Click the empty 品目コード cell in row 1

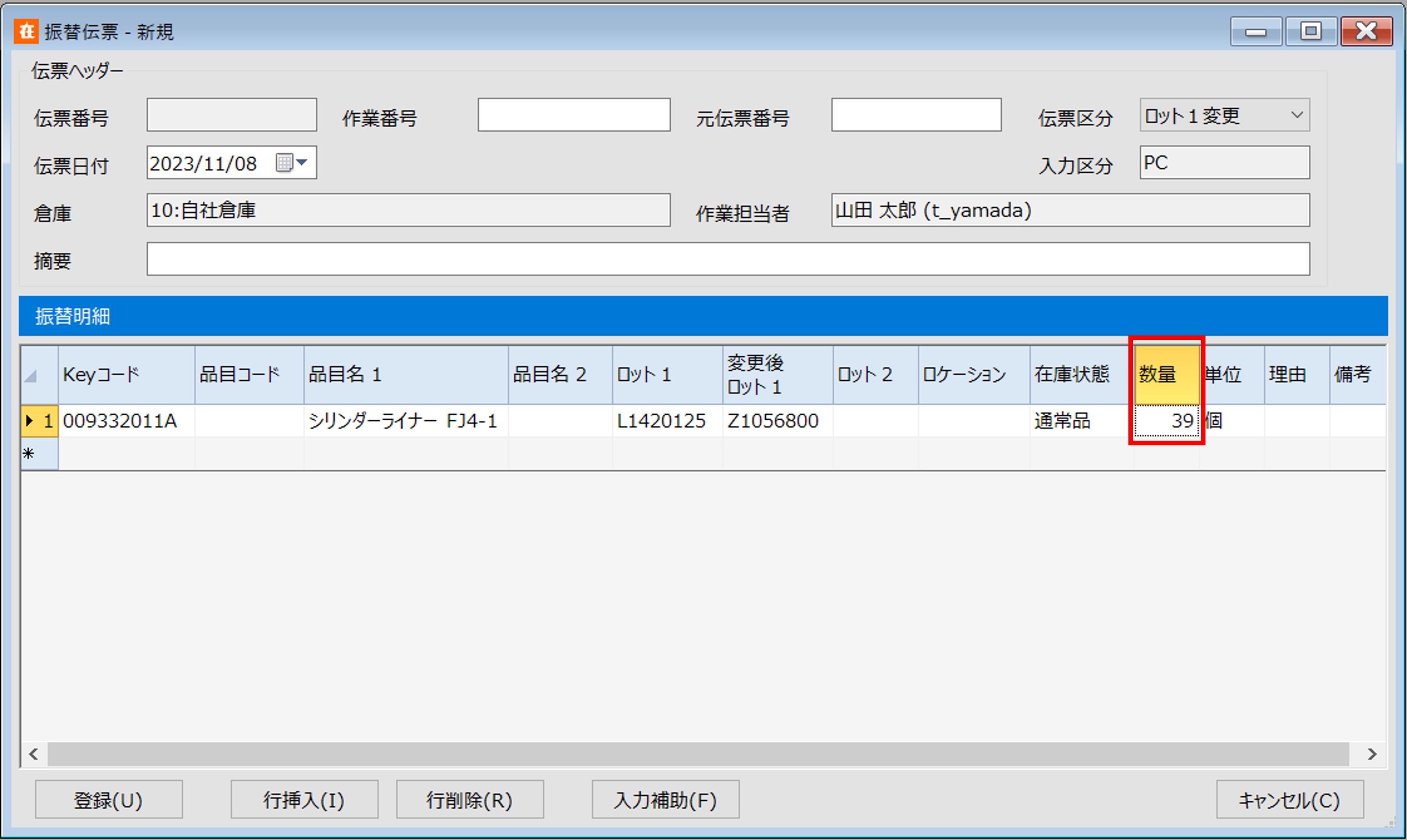click(x=249, y=421)
